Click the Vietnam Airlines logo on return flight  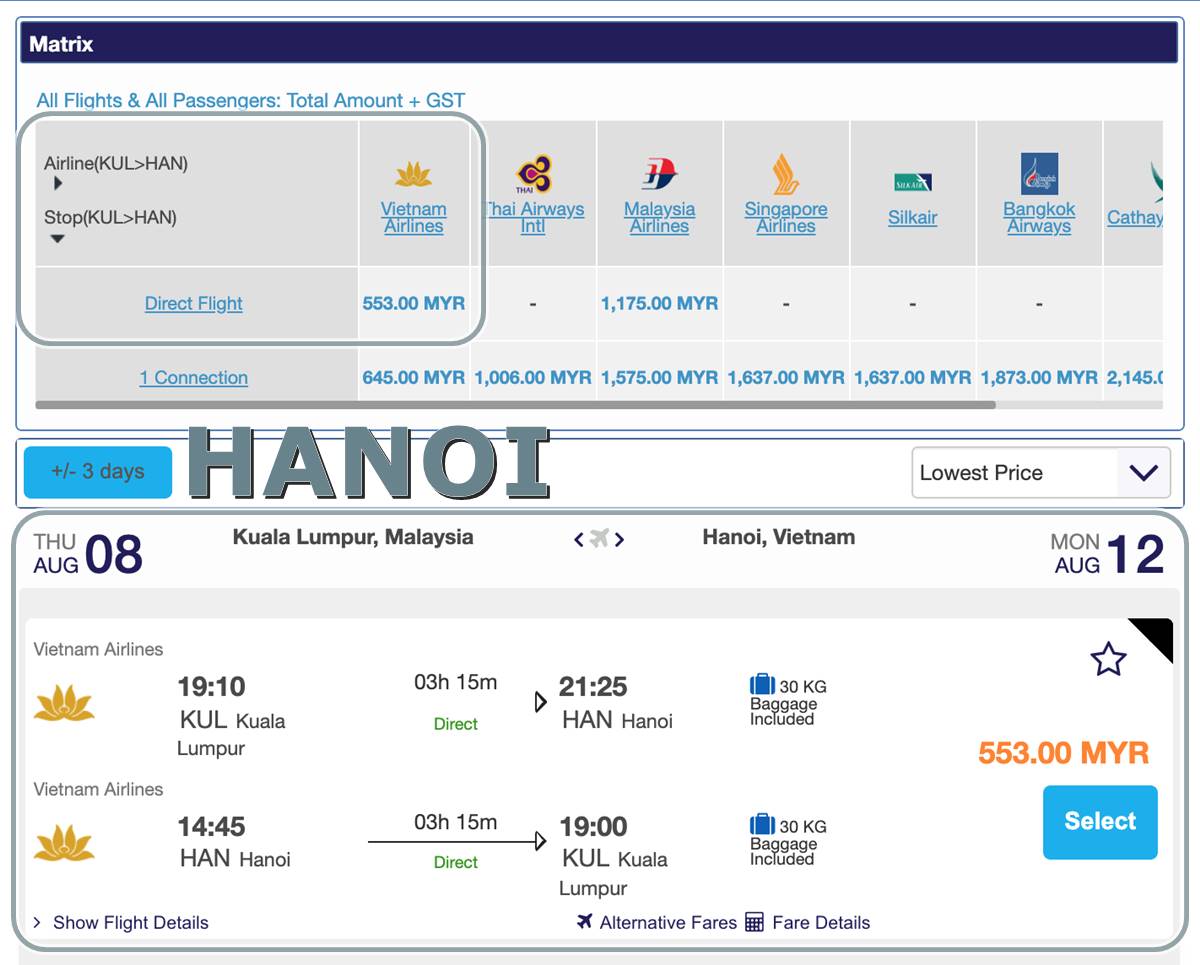click(x=64, y=843)
